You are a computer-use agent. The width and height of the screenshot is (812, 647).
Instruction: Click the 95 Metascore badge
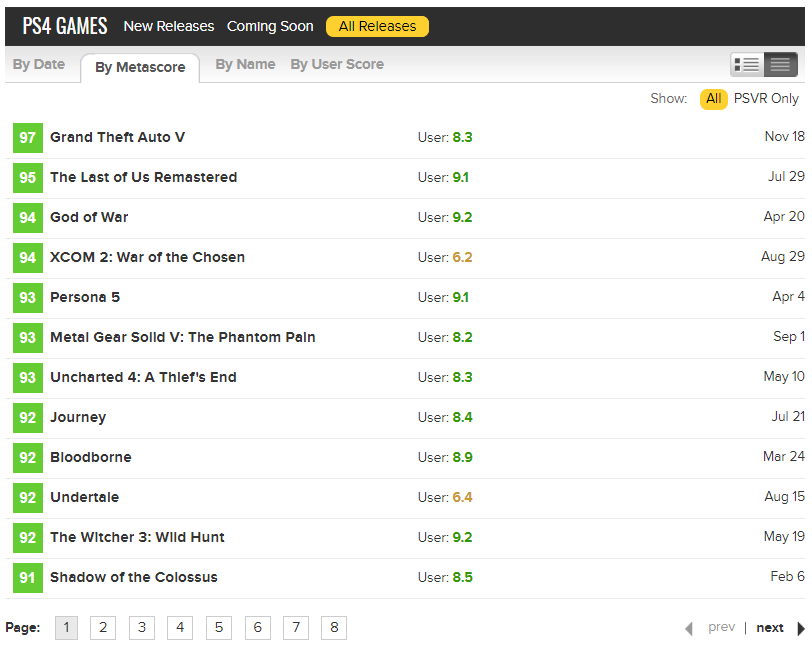[27, 178]
